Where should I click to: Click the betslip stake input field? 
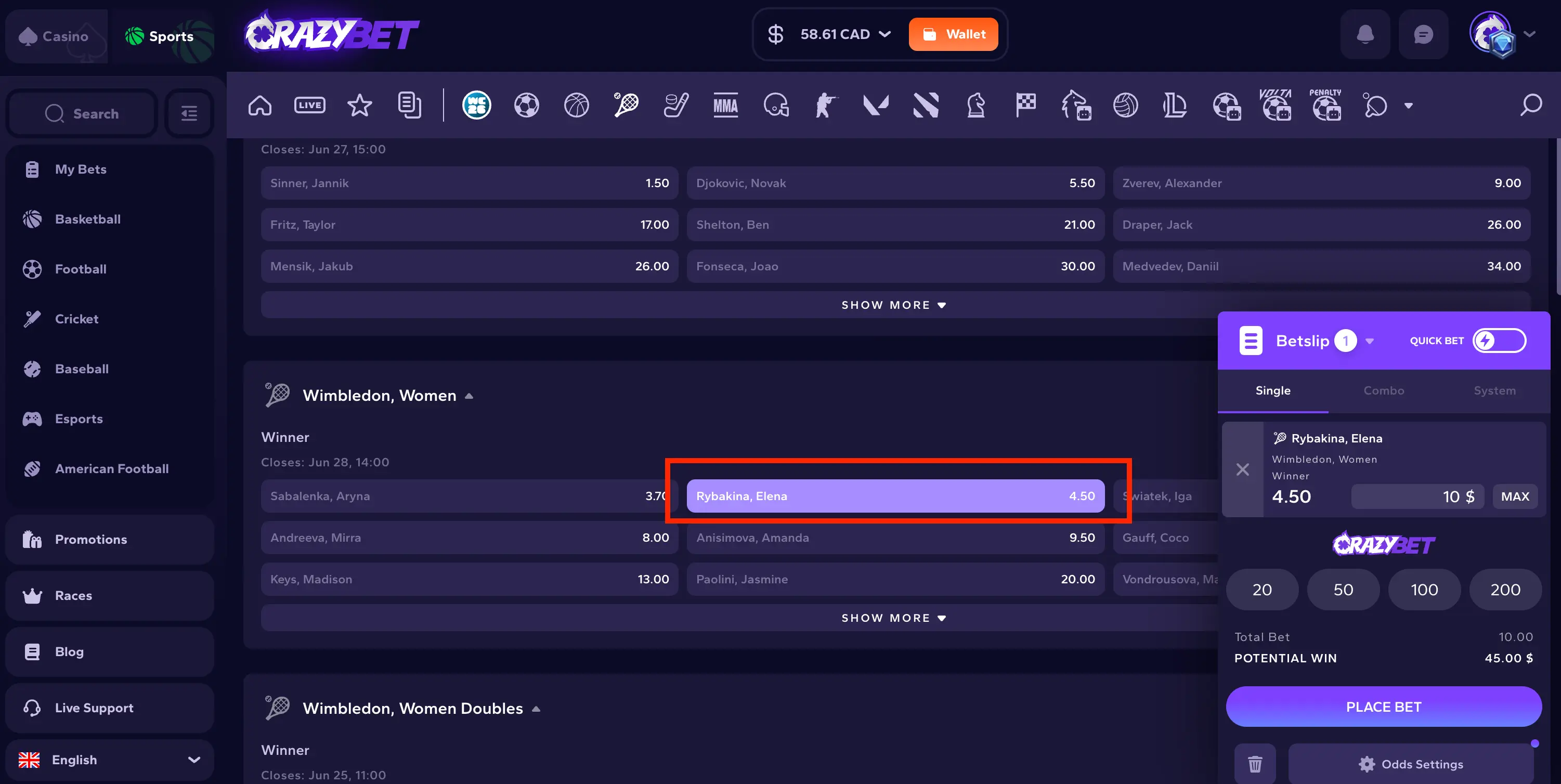(1418, 496)
